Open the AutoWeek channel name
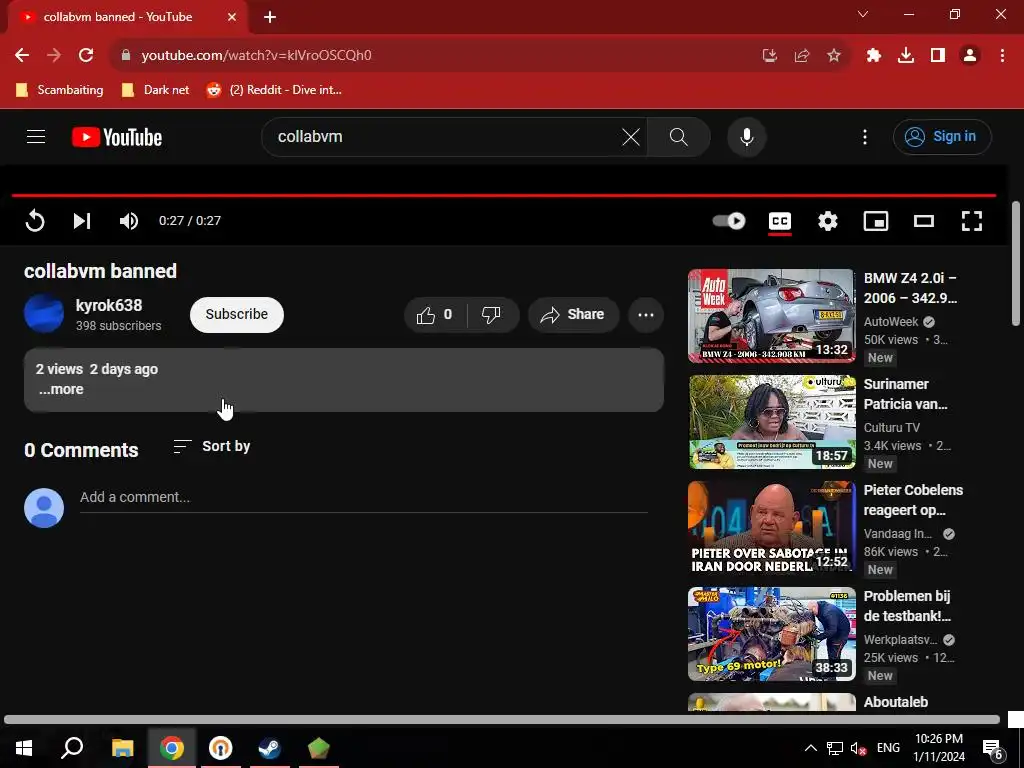 [x=891, y=321]
